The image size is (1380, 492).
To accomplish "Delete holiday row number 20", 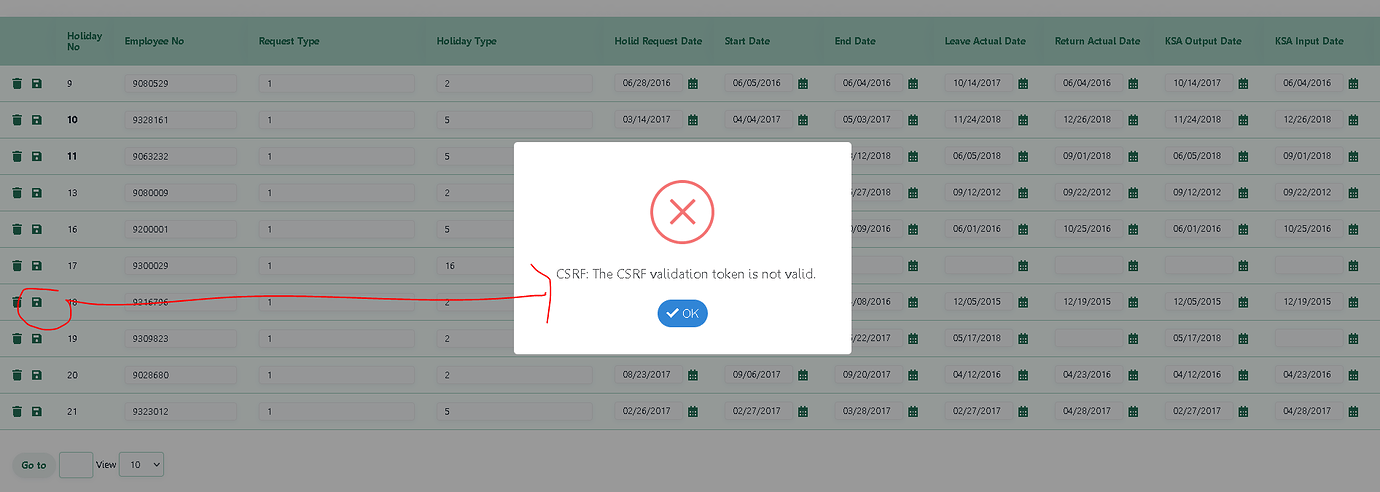I will click(17, 375).
